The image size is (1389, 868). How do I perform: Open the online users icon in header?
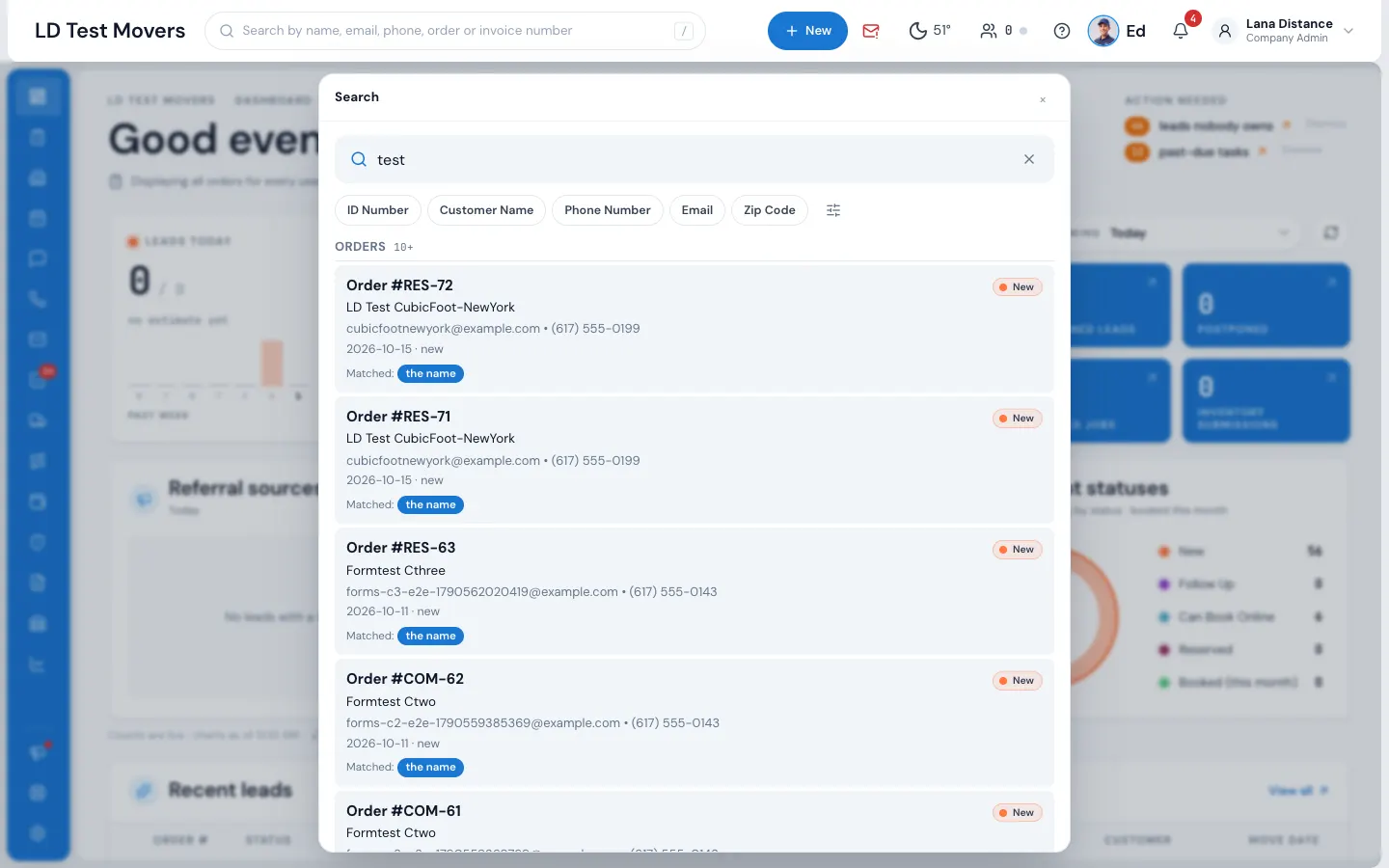pyautogui.click(x=989, y=31)
